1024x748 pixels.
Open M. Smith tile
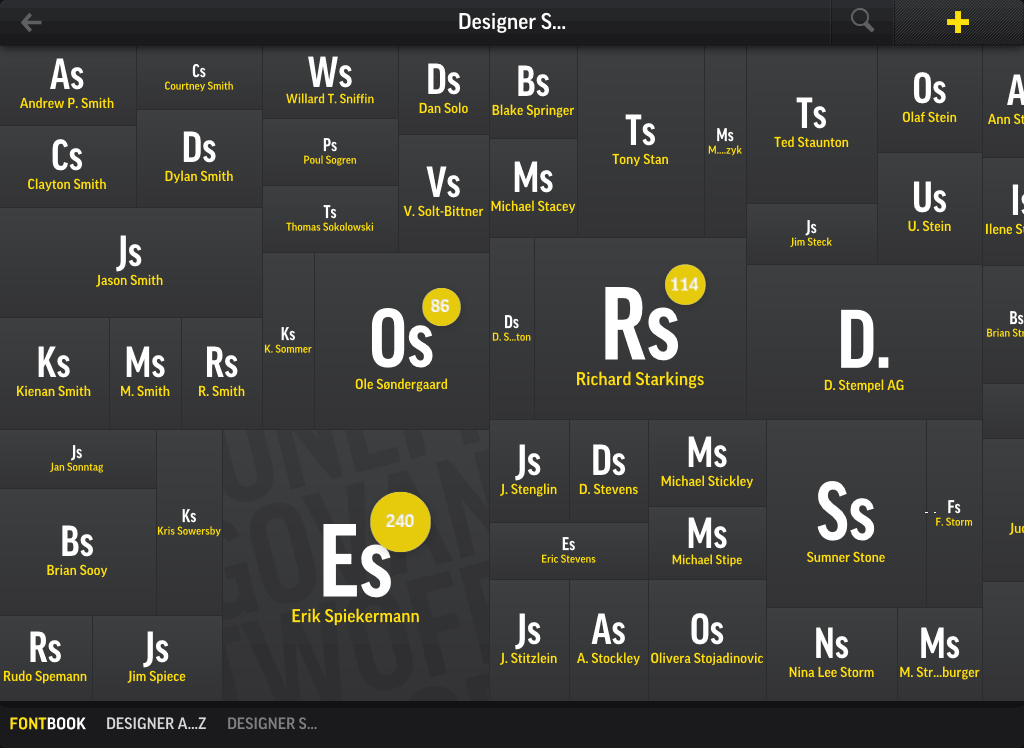[x=145, y=373]
